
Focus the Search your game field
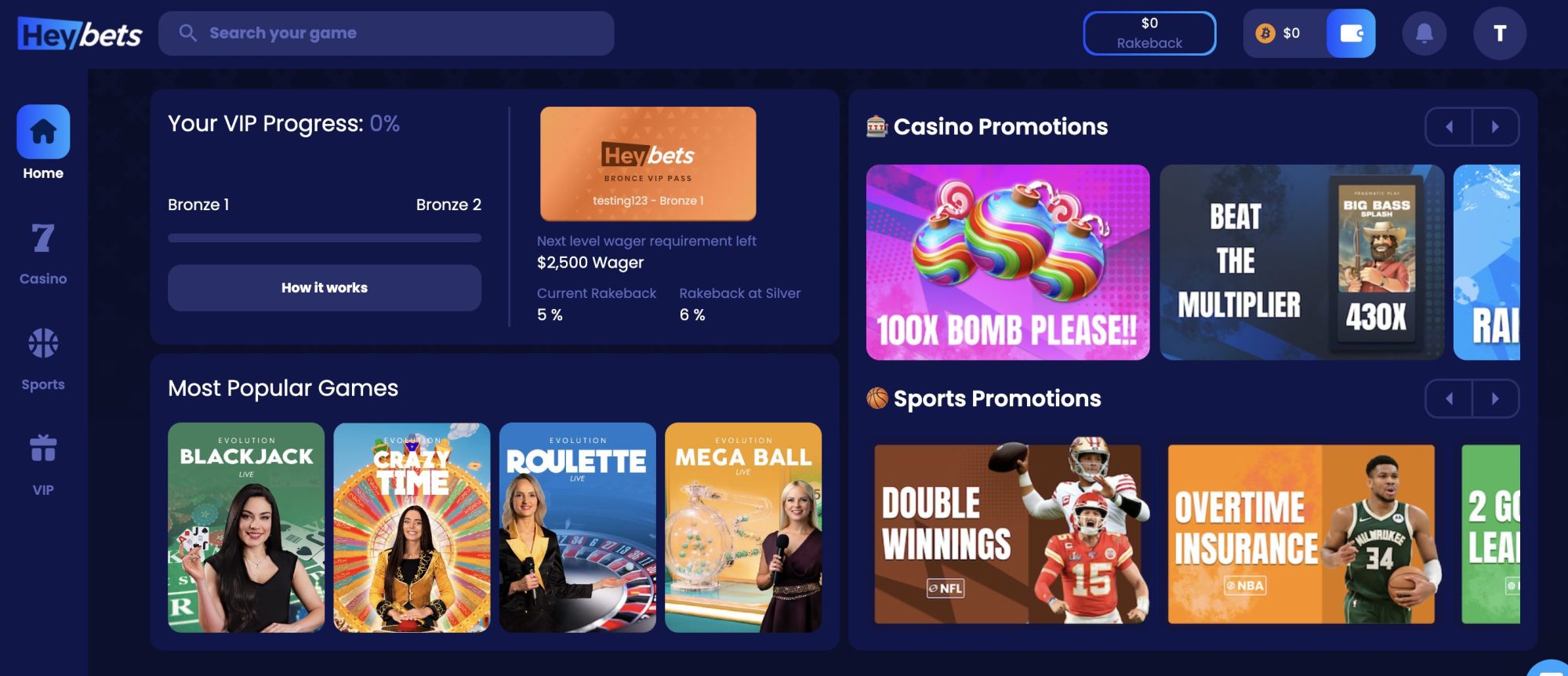(x=386, y=33)
